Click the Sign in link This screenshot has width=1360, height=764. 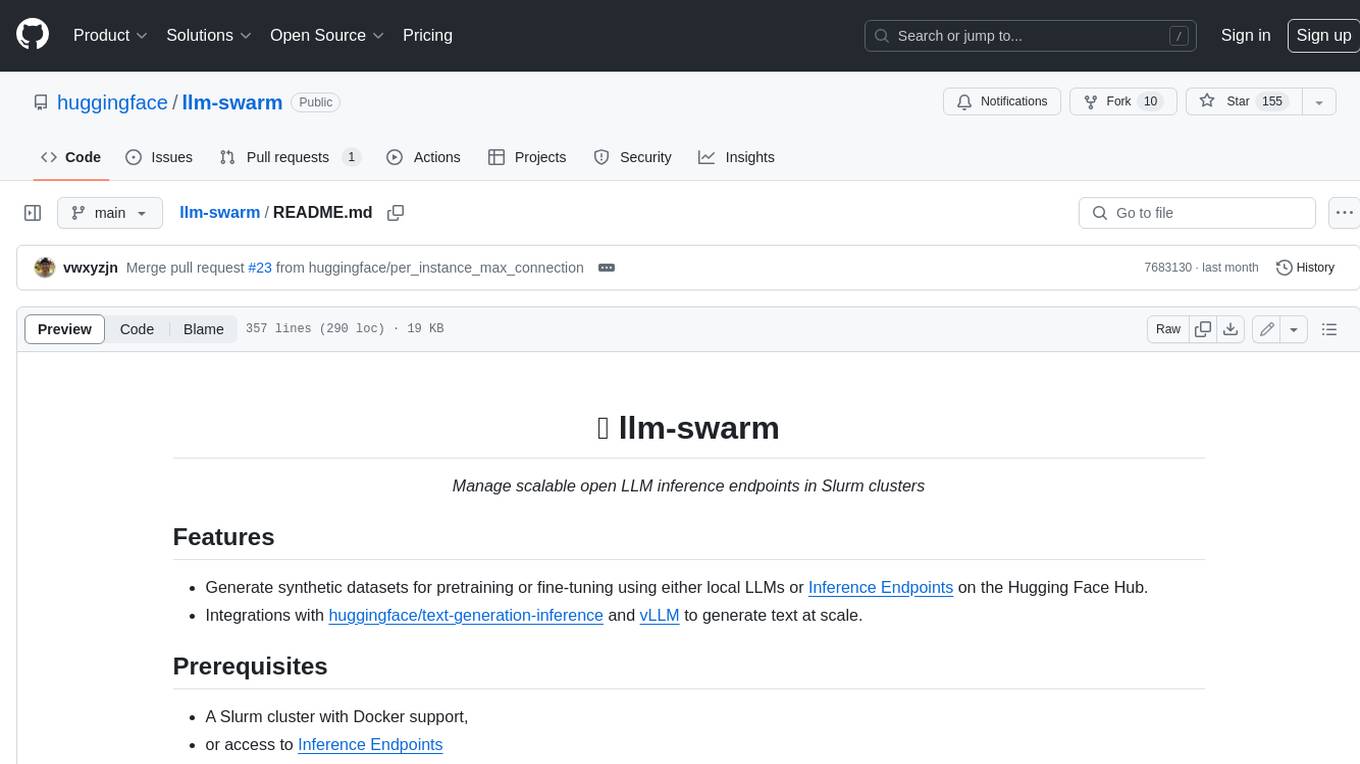(1245, 35)
